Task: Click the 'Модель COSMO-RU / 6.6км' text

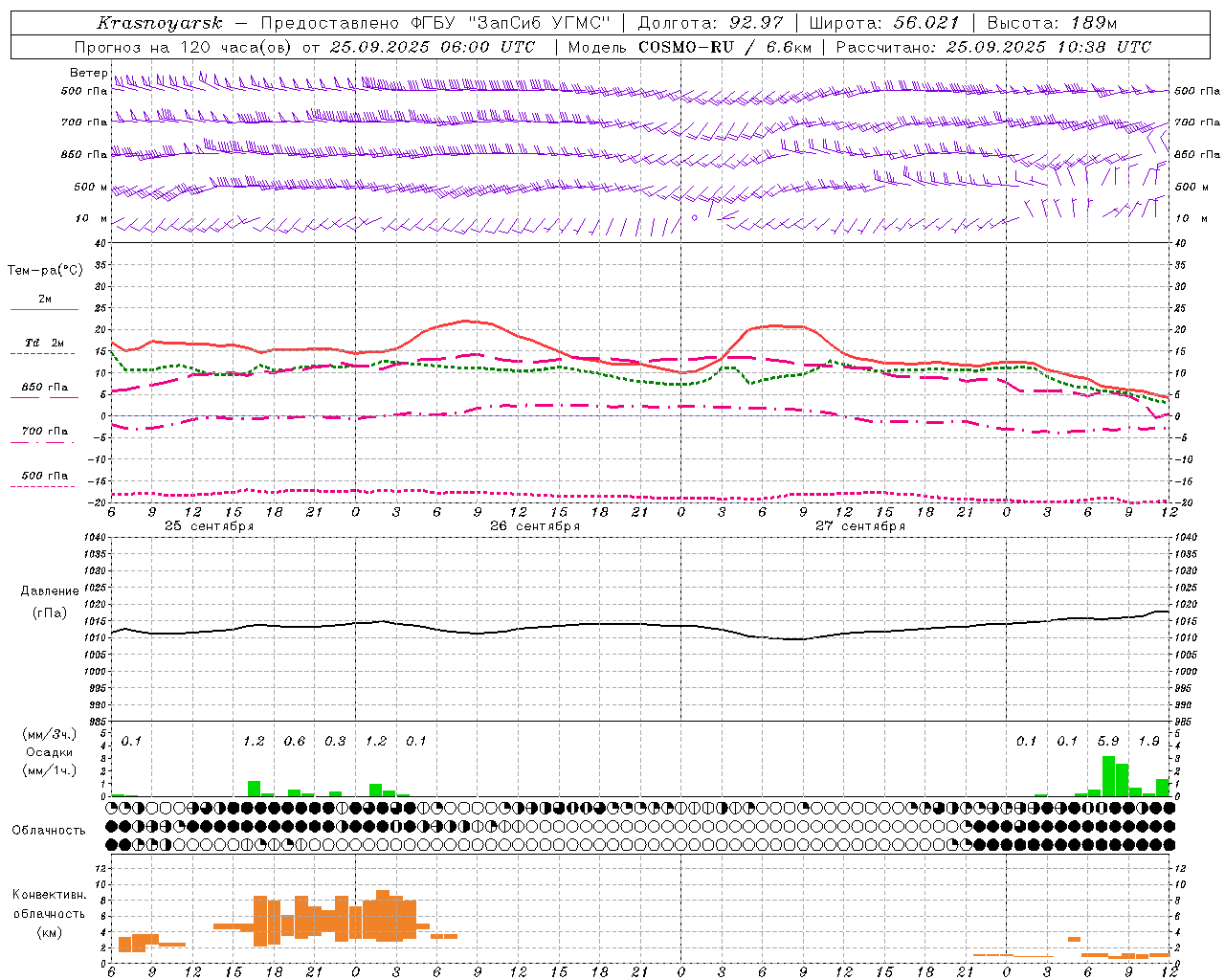Action: click(x=690, y=47)
